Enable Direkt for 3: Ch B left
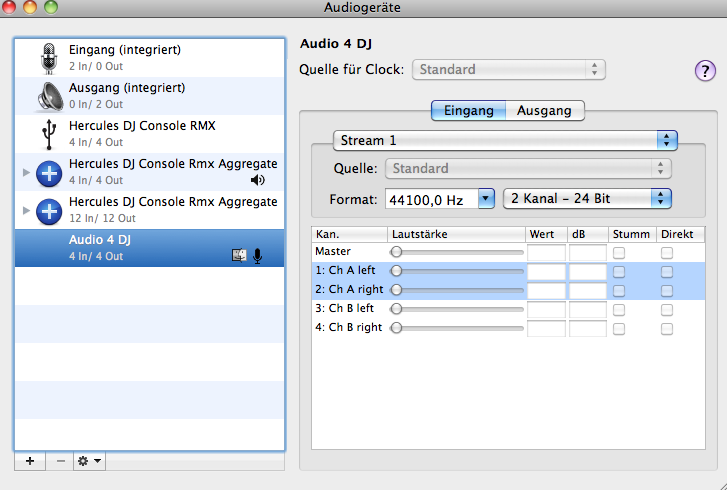The image size is (727, 490). [x=667, y=310]
